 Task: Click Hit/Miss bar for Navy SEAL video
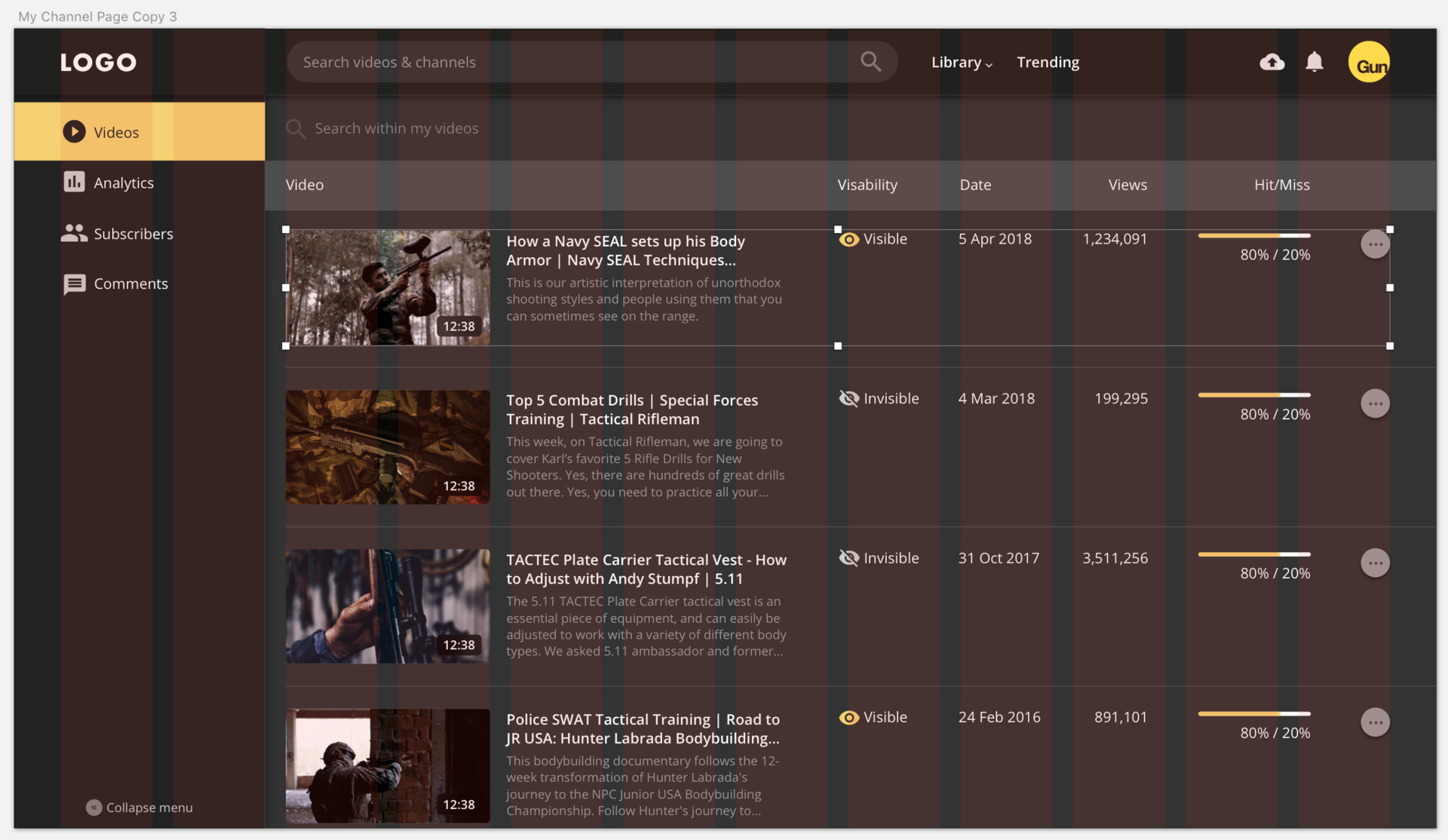pyautogui.click(x=1254, y=236)
